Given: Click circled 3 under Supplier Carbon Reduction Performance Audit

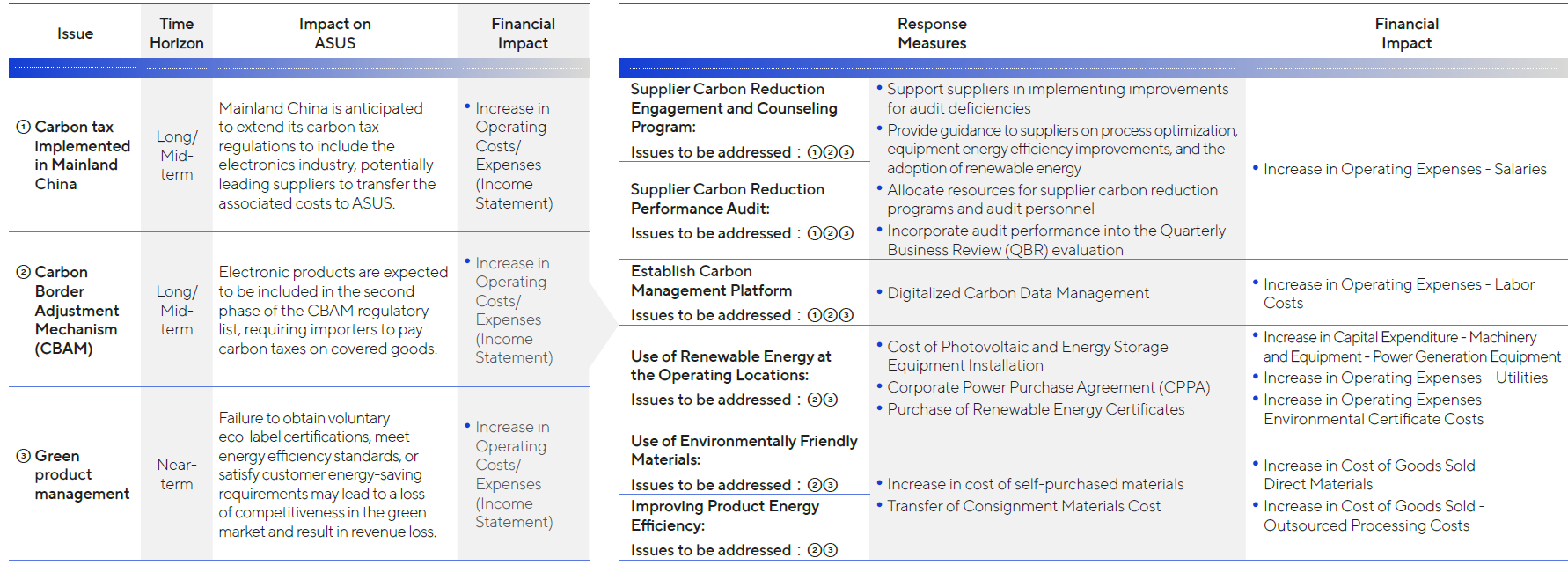Looking at the screenshot, I should [846, 233].
